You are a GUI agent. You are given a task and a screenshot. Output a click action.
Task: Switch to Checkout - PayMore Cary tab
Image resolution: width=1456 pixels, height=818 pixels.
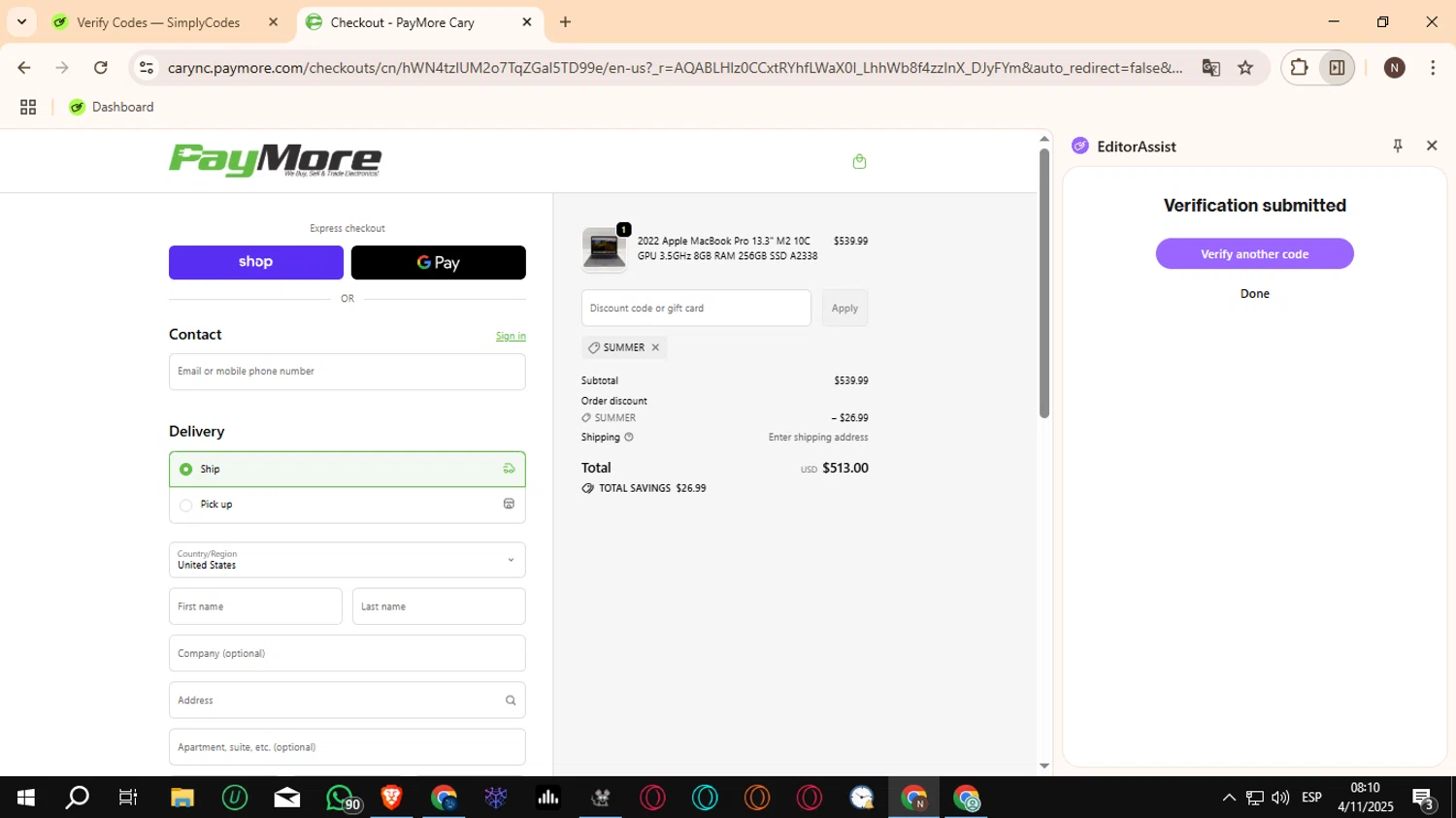pyautogui.click(x=402, y=22)
